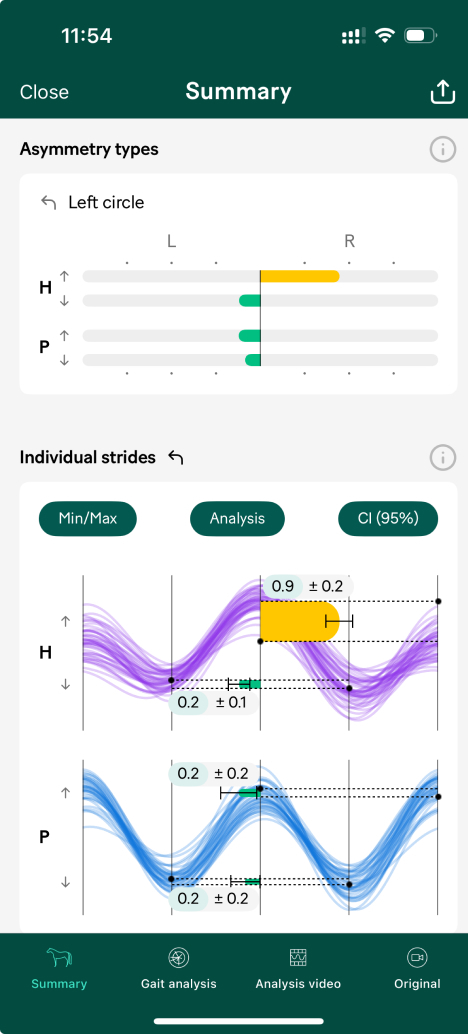Tap left-turn arrow beside Left circle

tap(48, 202)
